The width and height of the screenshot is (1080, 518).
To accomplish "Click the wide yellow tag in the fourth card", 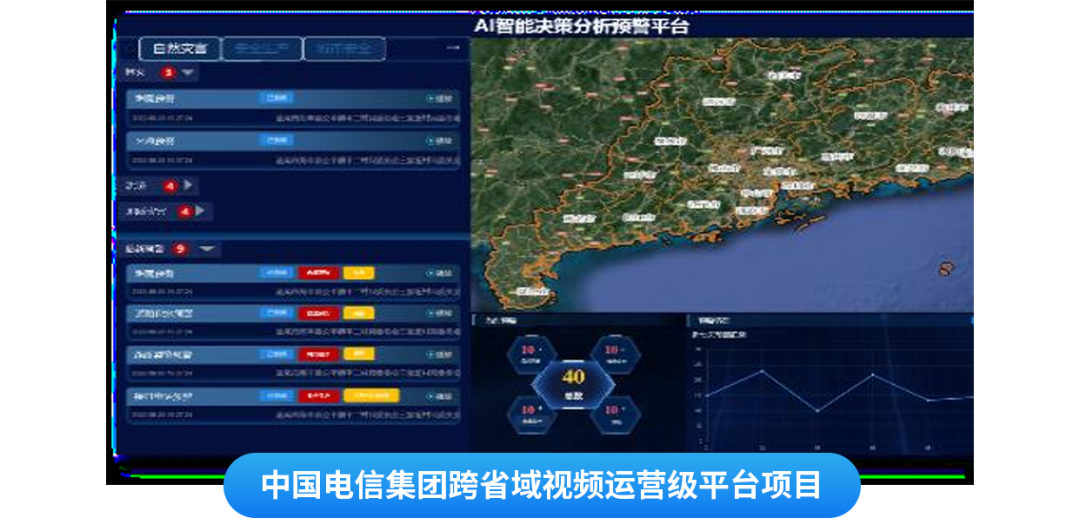I will tap(371, 396).
